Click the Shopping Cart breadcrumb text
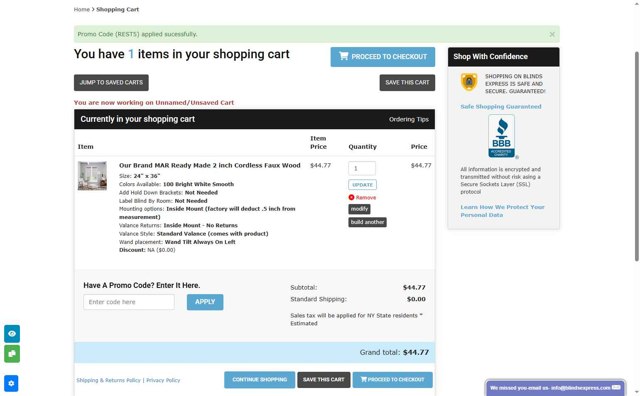This screenshot has height=396, width=640. click(x=118, y=9)
